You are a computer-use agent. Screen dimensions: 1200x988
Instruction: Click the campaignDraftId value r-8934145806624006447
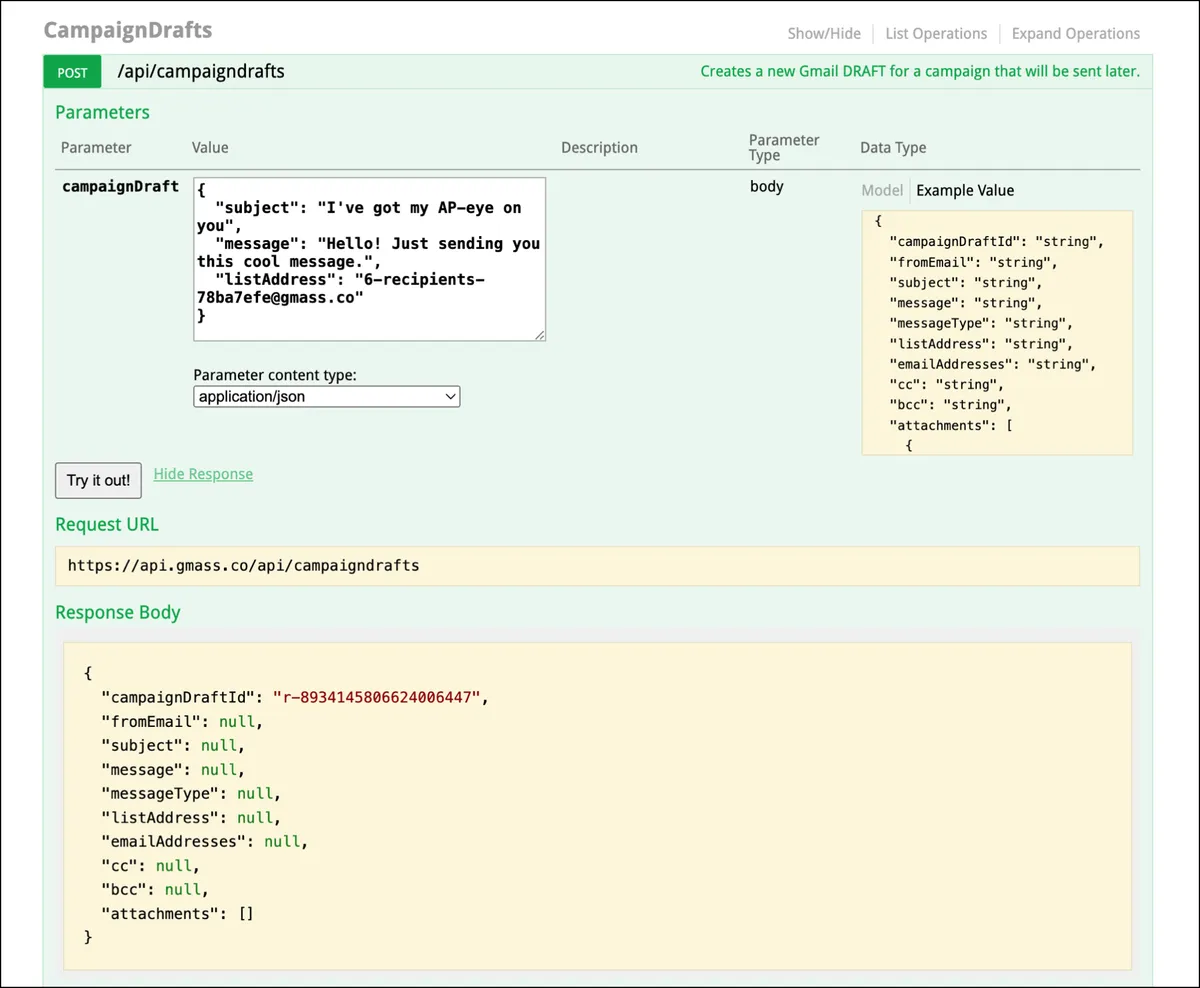click(x=379, y=697)
